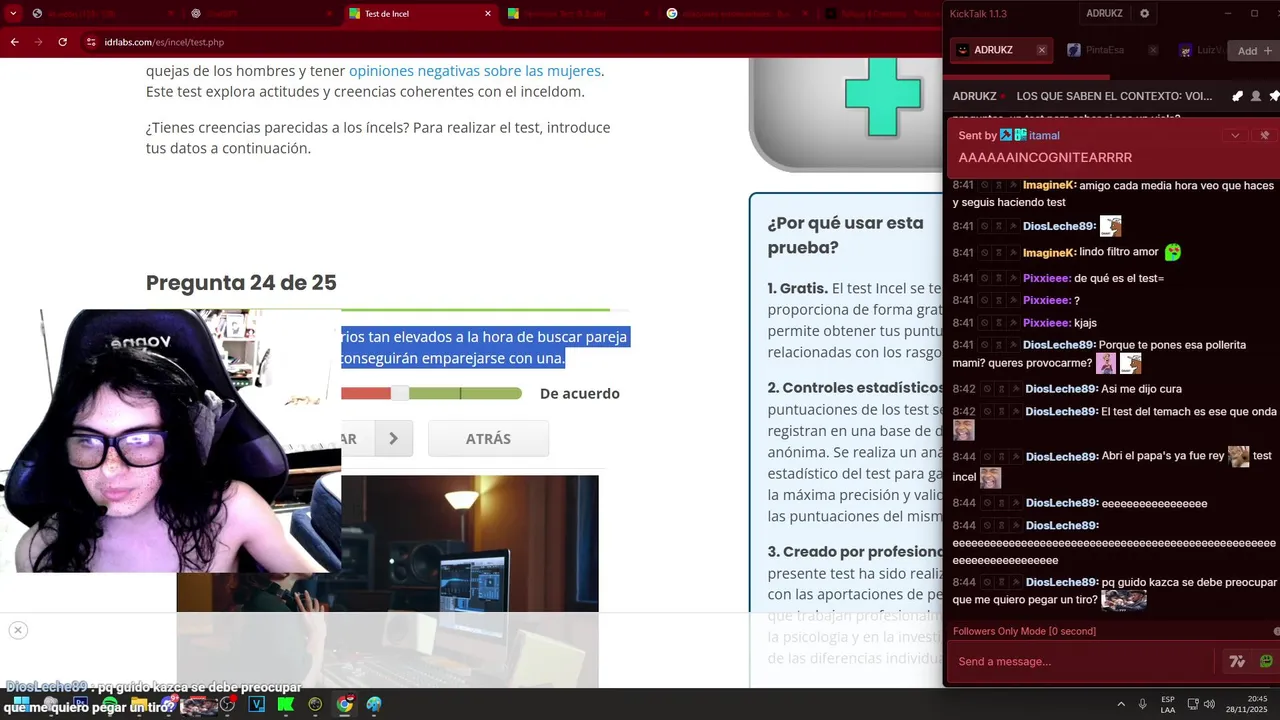Image resolution: width=1280 pixels, height=720 pixels.
Task: Open the 7TV emote picker
Action: click(1237, 661)
